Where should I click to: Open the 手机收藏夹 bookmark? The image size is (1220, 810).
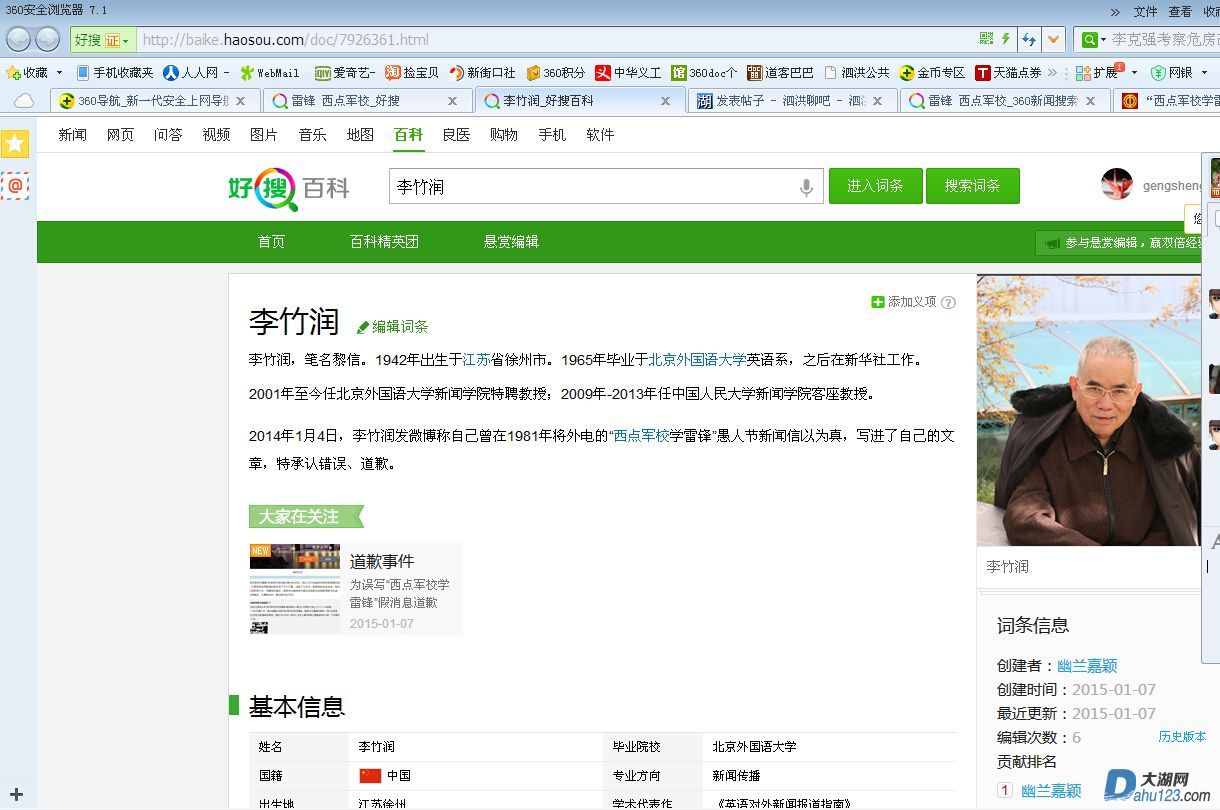[x=115, y=72]
